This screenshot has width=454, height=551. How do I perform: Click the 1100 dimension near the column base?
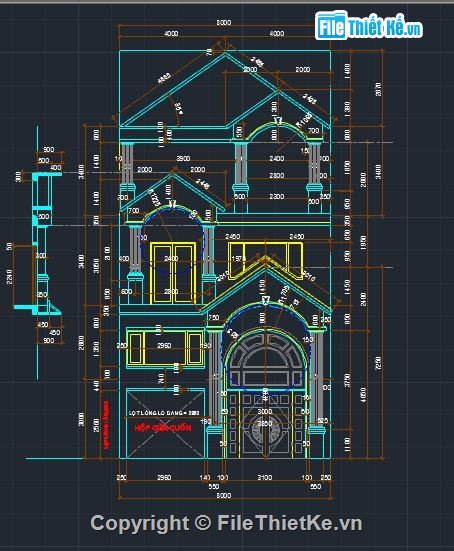[348, 444]
